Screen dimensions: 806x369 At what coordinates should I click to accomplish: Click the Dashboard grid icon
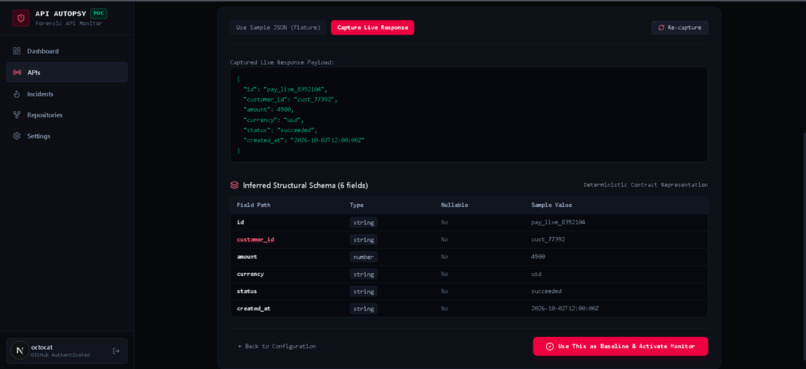click(x=17, y=51)
